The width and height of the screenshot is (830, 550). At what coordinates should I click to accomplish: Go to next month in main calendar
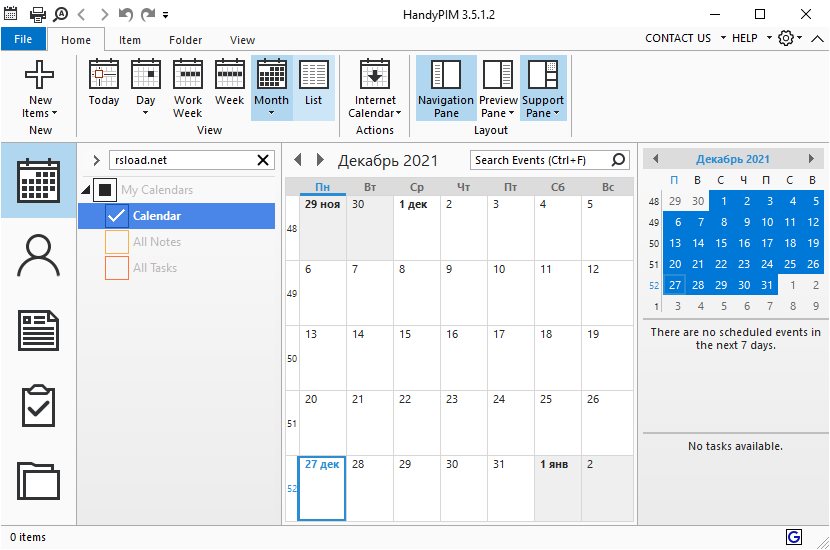coord(320,160)
